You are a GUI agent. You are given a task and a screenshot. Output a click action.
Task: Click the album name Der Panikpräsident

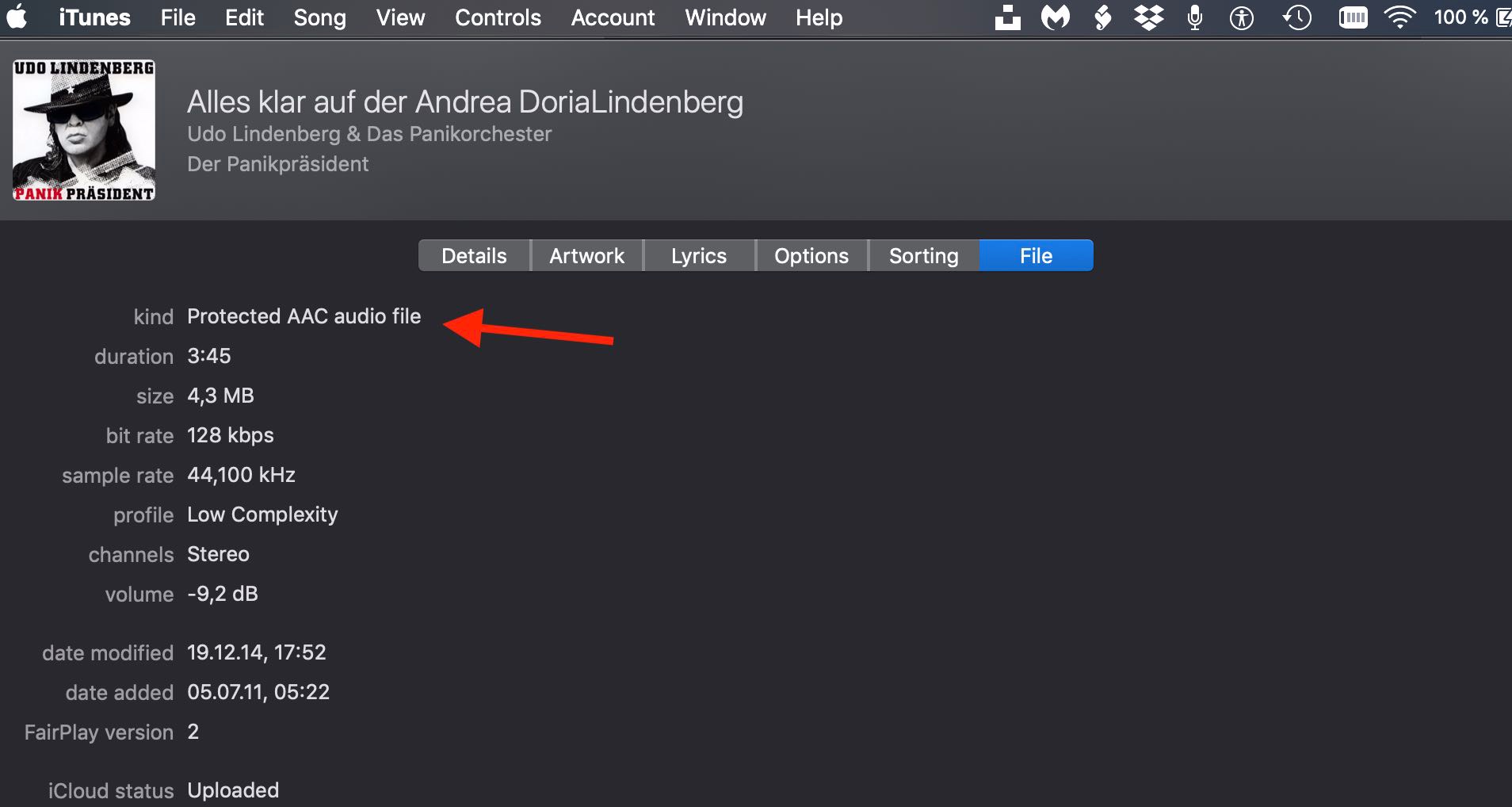click(x=278, y=164)
